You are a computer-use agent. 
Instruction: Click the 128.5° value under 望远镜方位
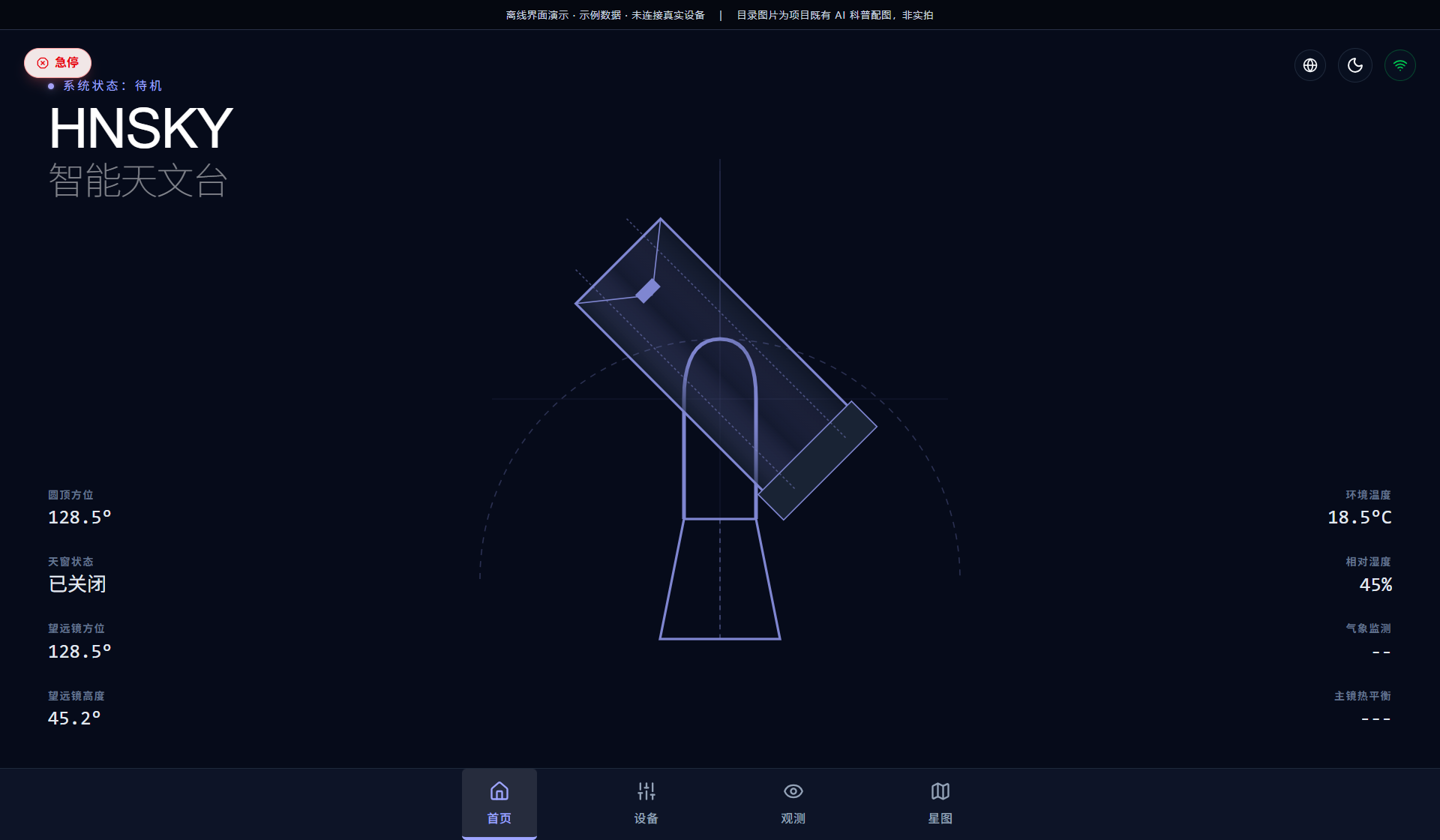79,652
